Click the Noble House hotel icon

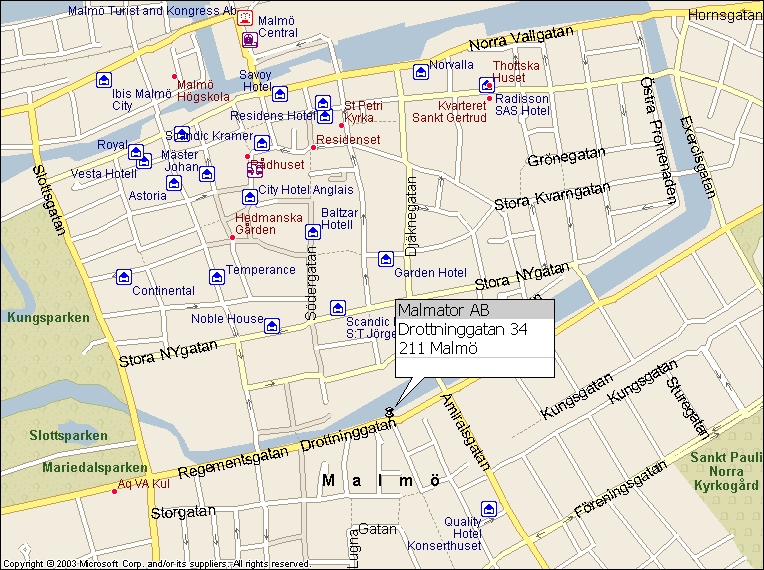pyautogui.click(x=272, y=325)
